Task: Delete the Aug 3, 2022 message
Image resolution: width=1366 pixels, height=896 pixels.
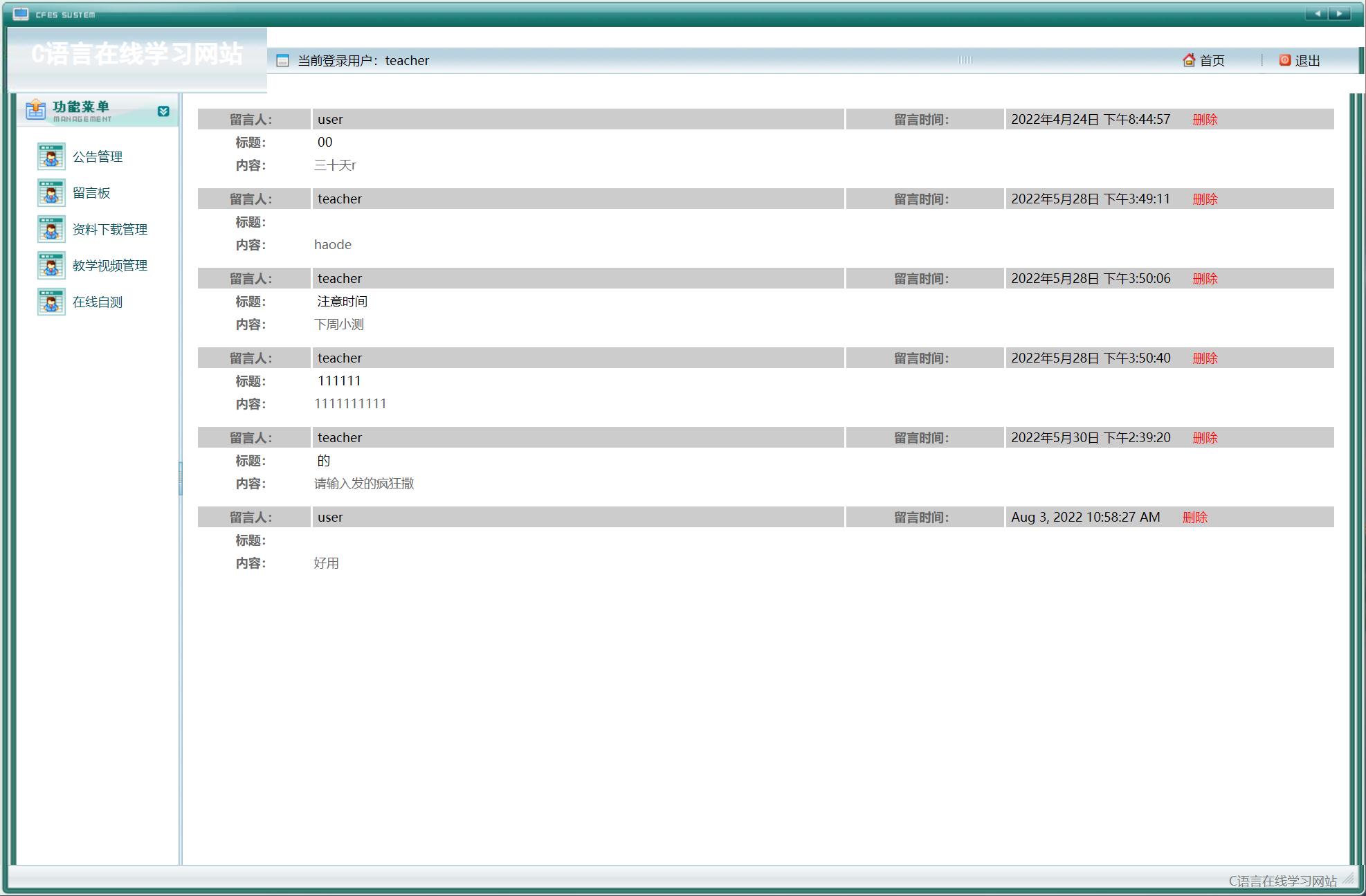Action: point(1195,518)
